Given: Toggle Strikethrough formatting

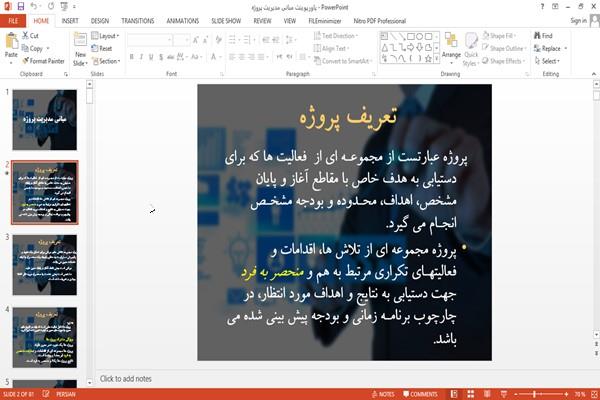Looking at the screenshot, I should point(171,57).
